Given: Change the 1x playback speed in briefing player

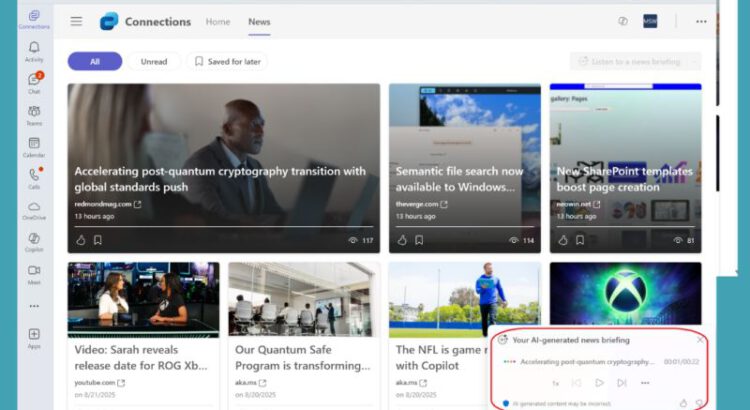Looking at the screenshot, I should (555, 383).
